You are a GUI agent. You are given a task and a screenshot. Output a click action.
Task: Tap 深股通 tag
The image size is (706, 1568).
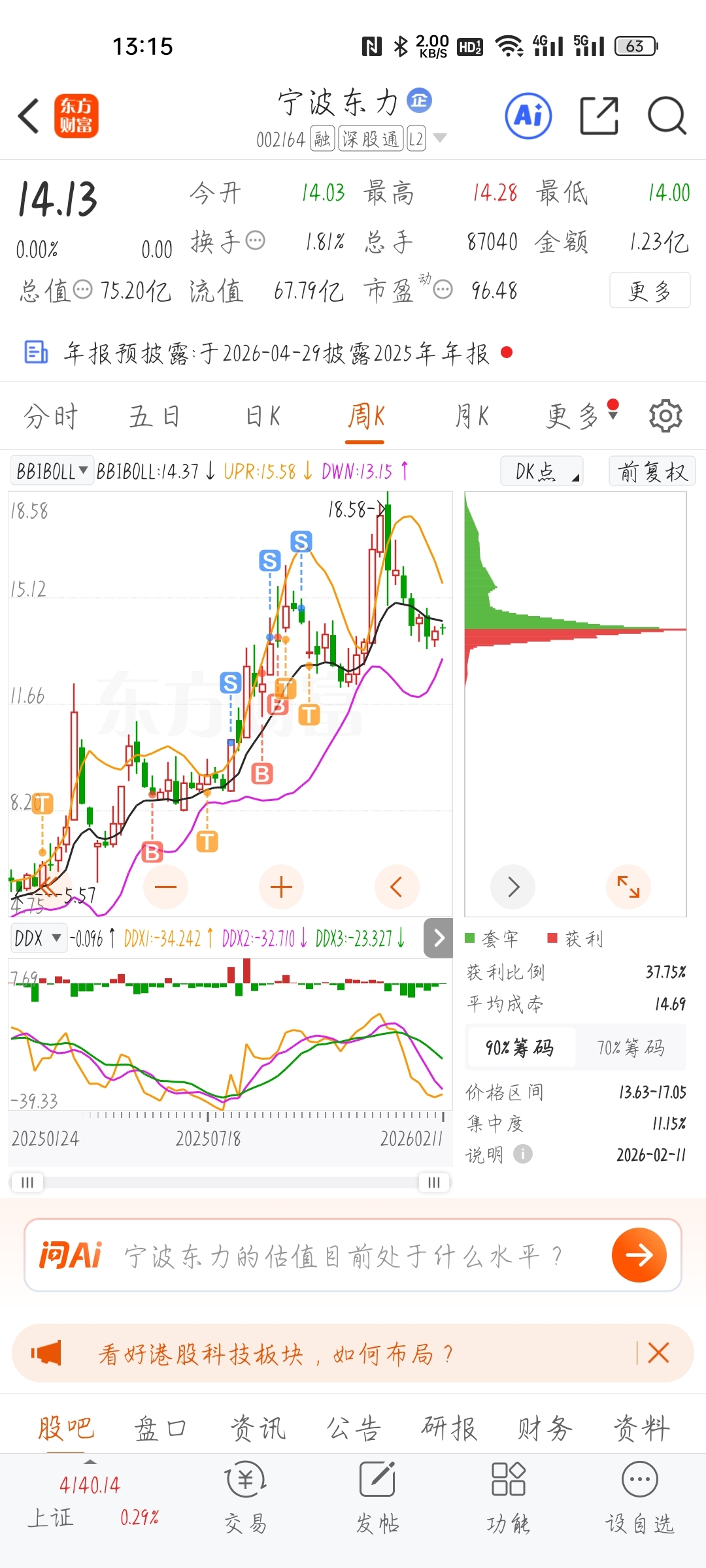(371, 139)
